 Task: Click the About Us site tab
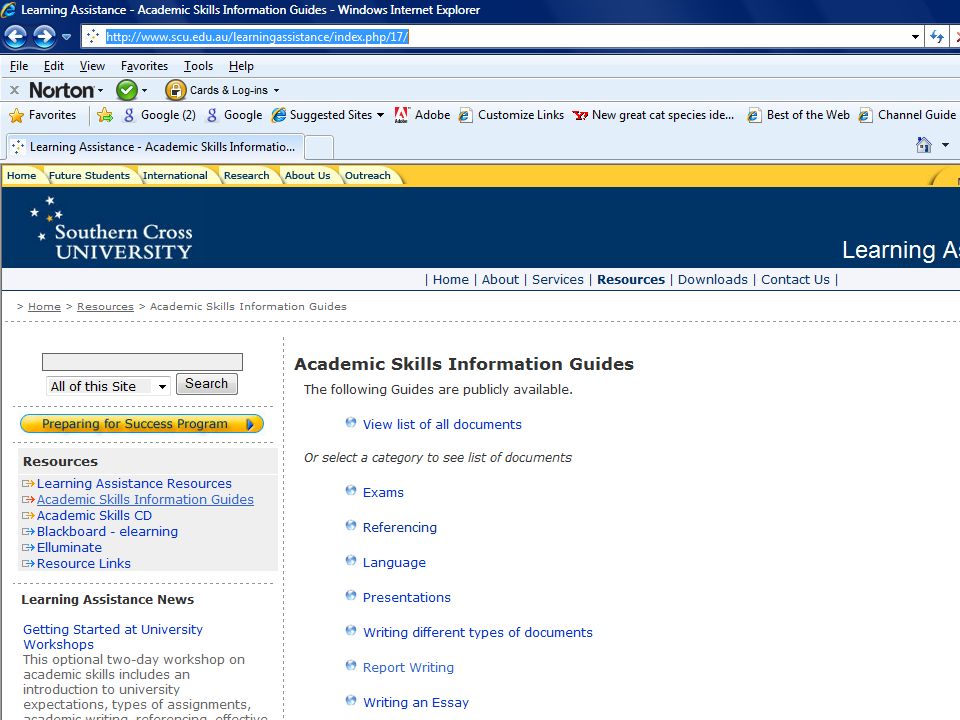coord(307,176)
